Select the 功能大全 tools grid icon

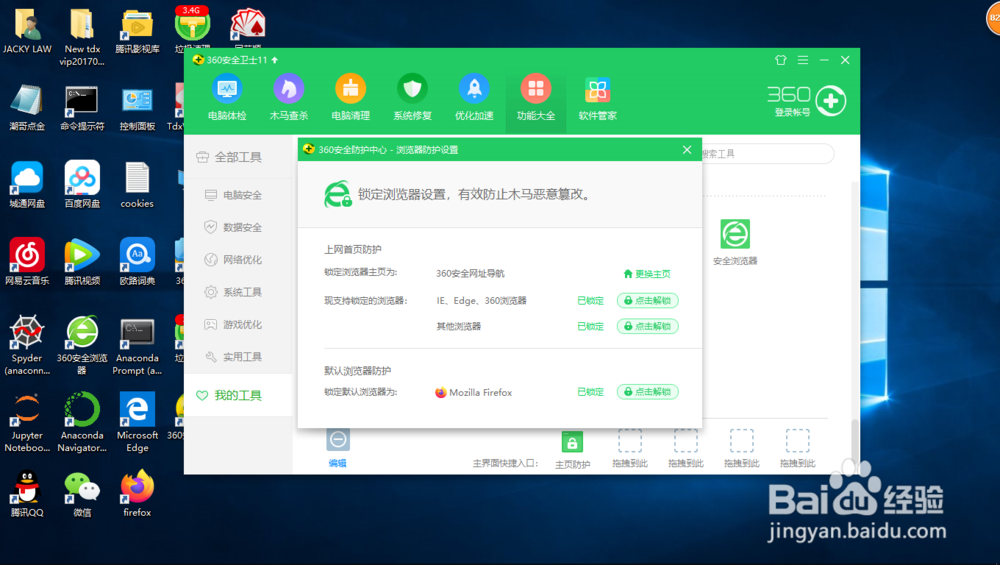536,89
